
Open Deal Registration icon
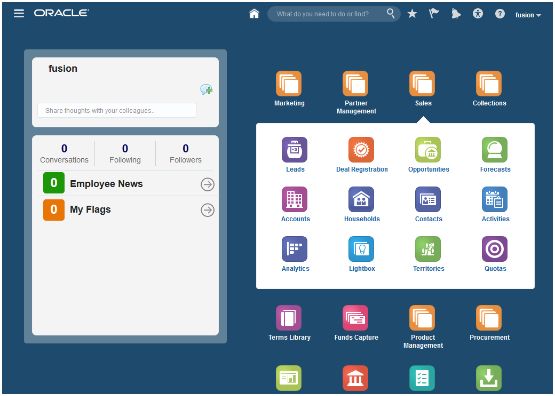tap(361, 150)
